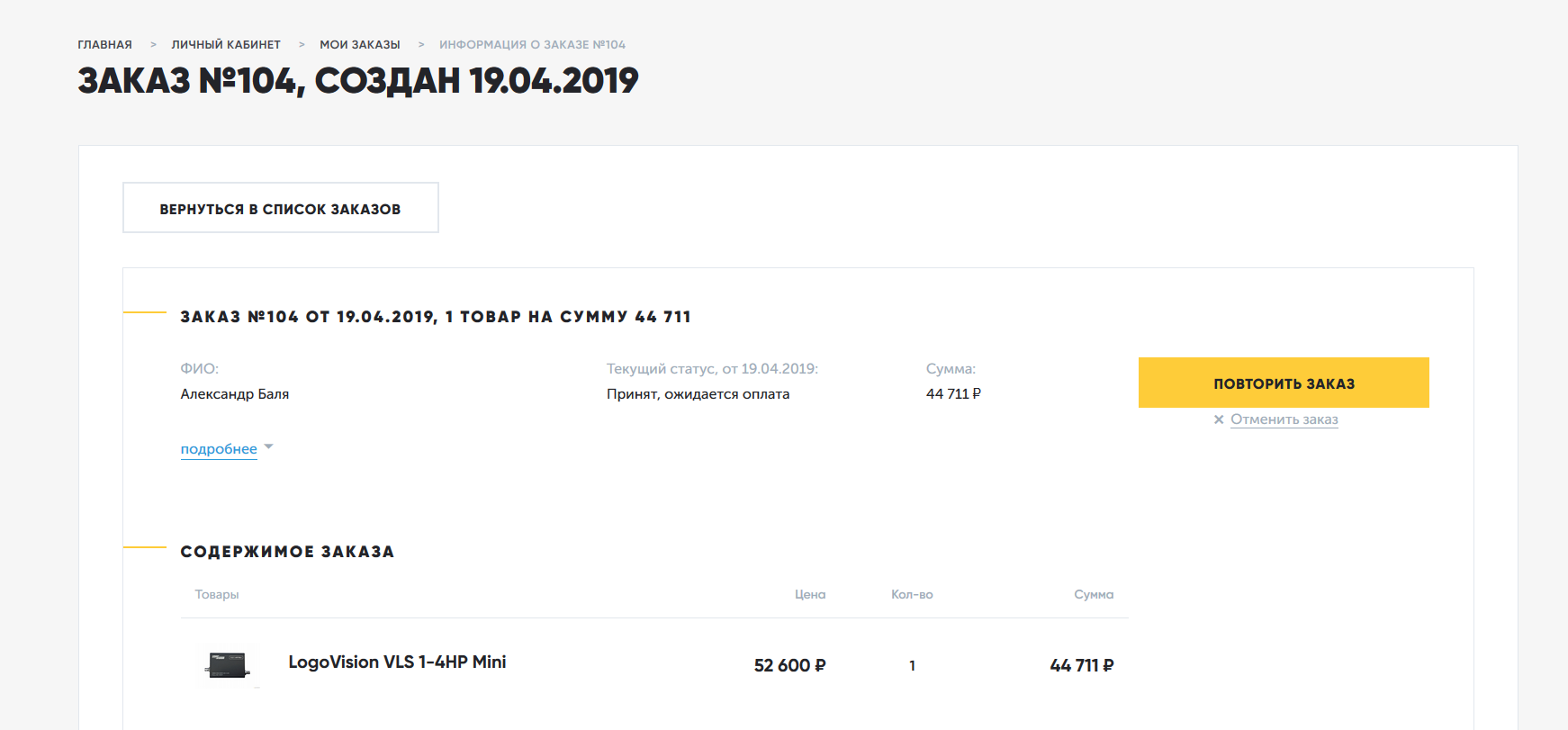
Task: Click the product price 52 600 ₽
Action: (789, 666)
